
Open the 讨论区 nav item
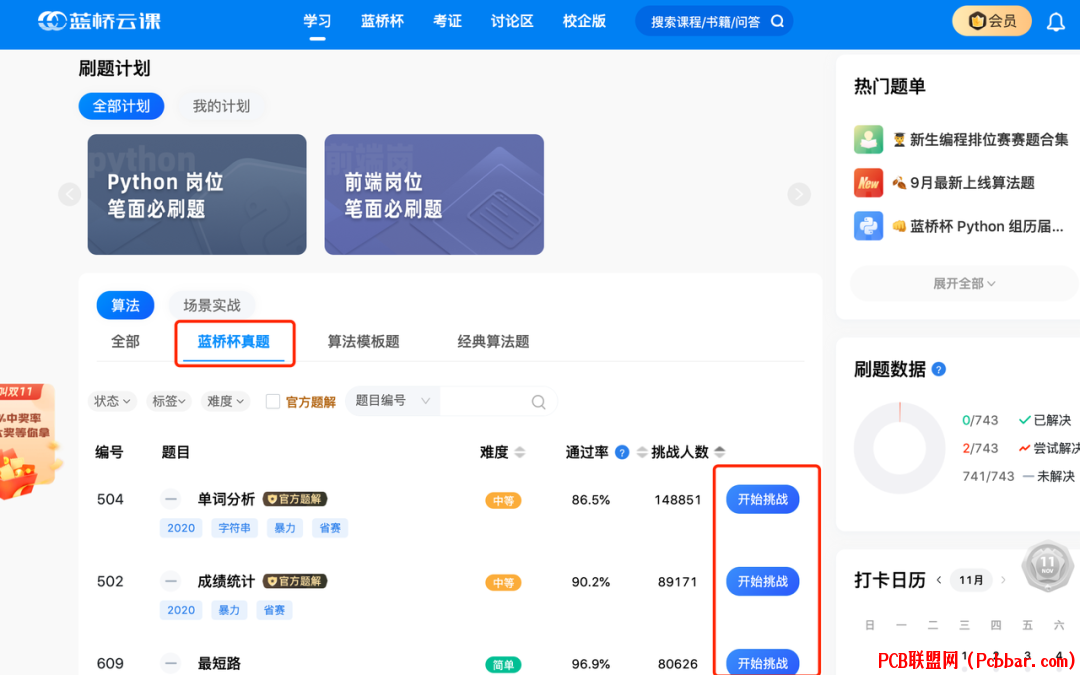coord(512,21)
